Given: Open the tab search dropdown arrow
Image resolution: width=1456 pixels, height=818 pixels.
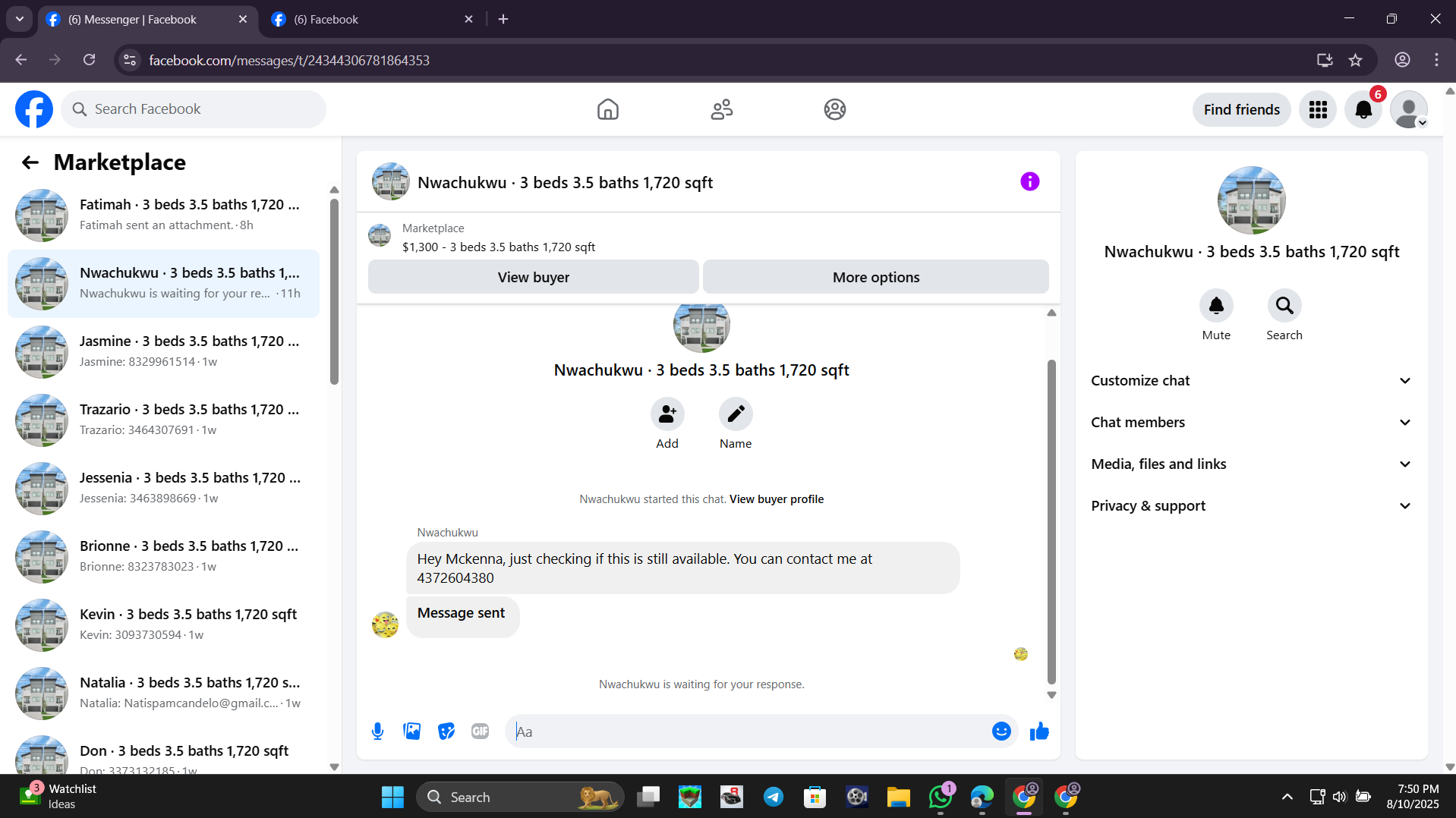Looking at the screenshot, I should tap(20, 19).
